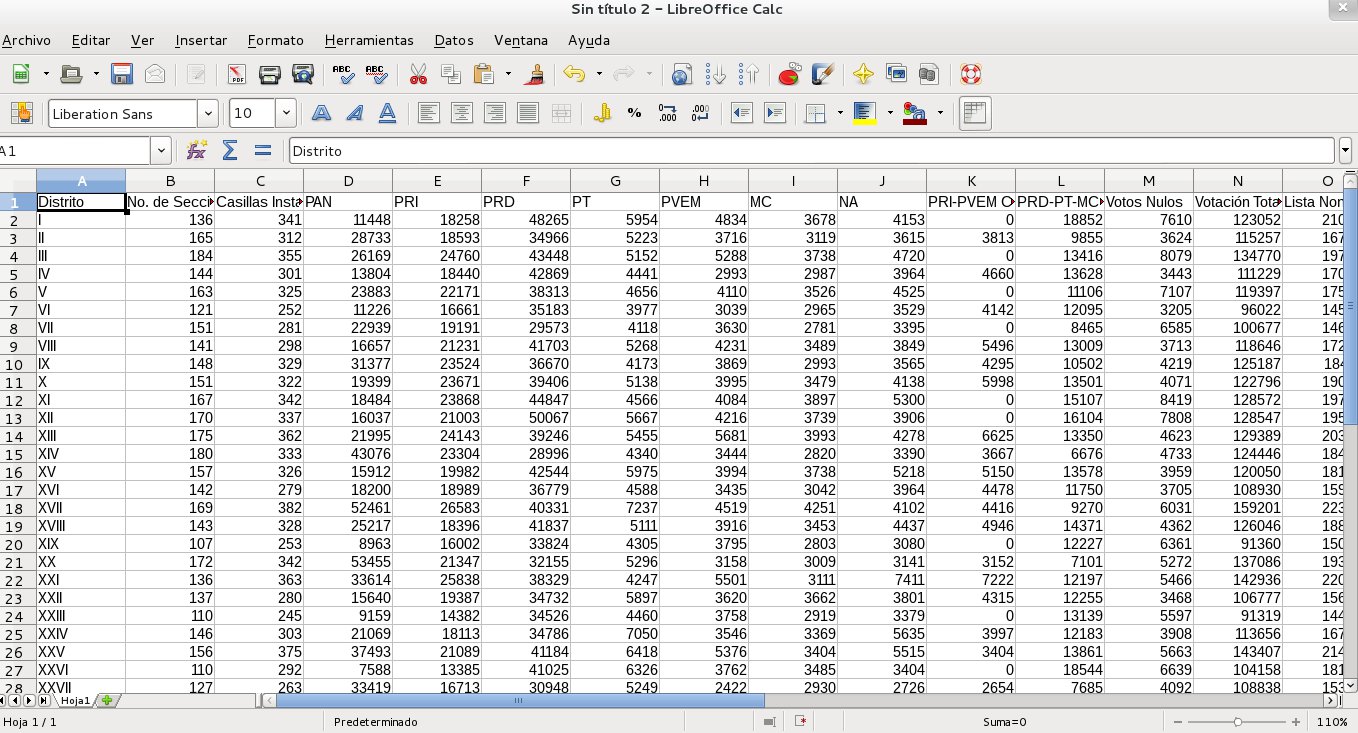
Task: Open the font size 10 dropdown
Action: (x=287, y=113)
